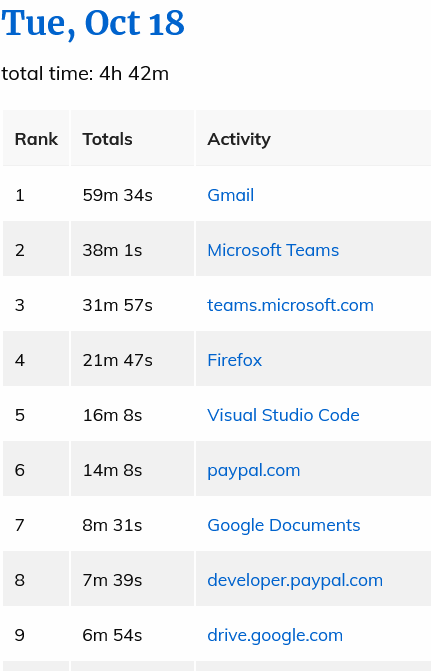
Task: Click the total time 4h 42m text
Action: coord(85,74)
